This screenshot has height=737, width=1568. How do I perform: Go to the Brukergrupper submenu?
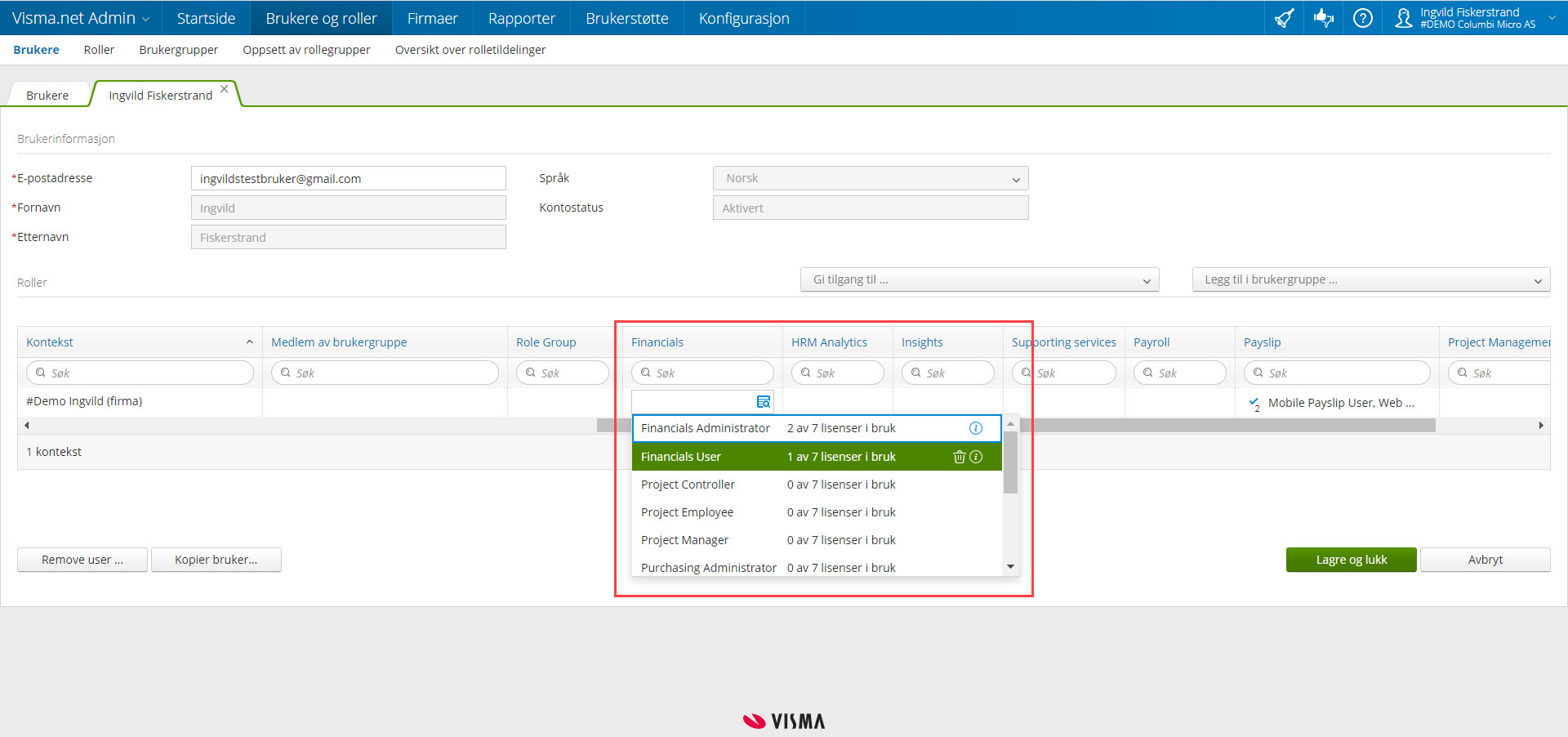coord(179,50)
